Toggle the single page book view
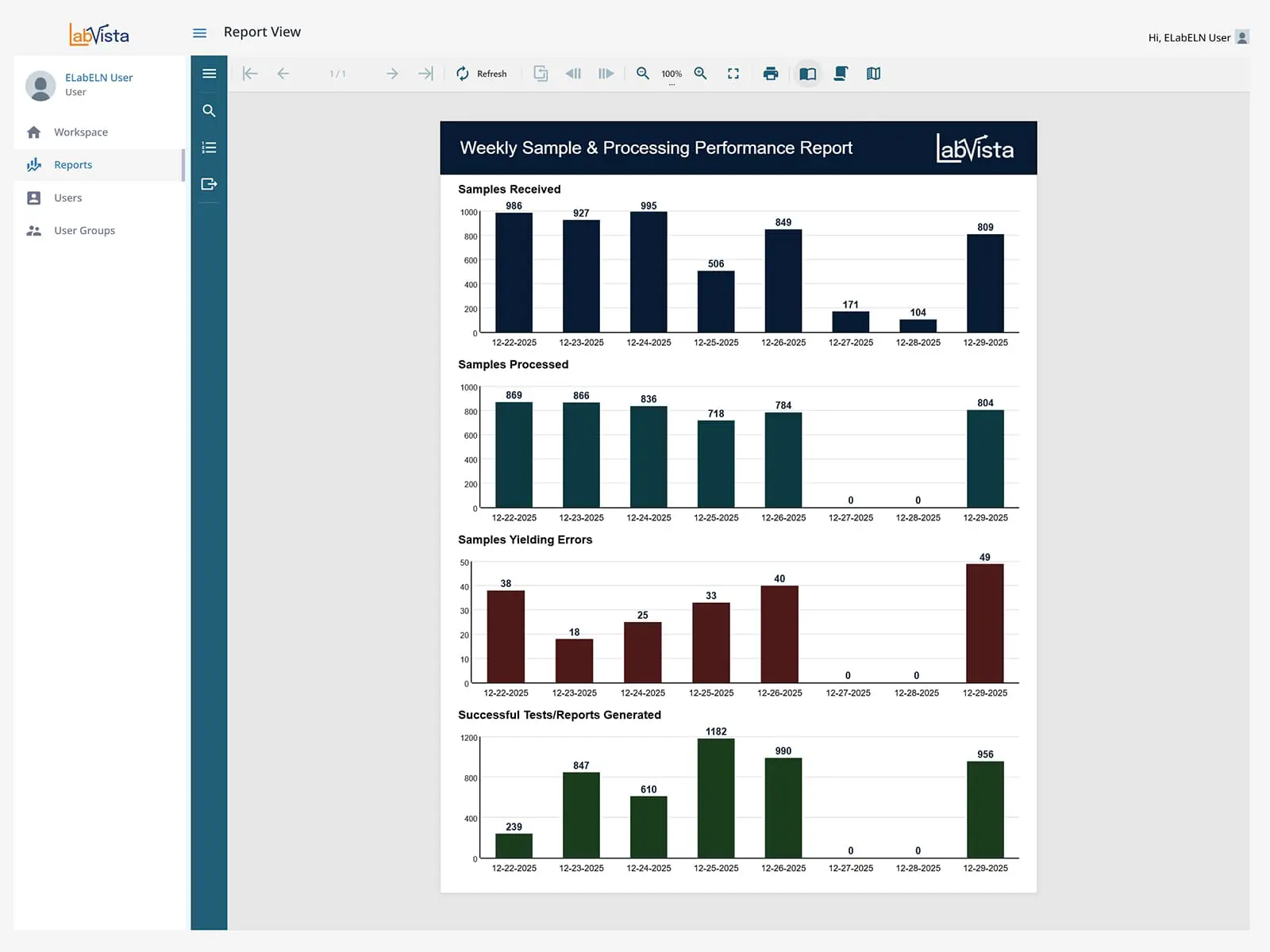 point(808,73)
